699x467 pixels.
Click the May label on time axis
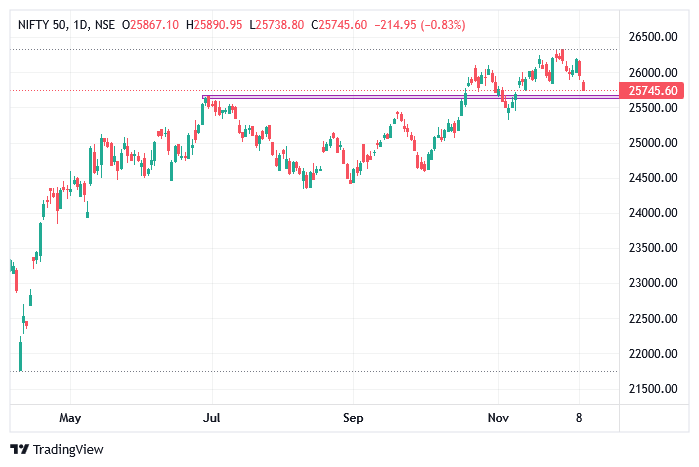pyautogui.click(x=69, y=417)
